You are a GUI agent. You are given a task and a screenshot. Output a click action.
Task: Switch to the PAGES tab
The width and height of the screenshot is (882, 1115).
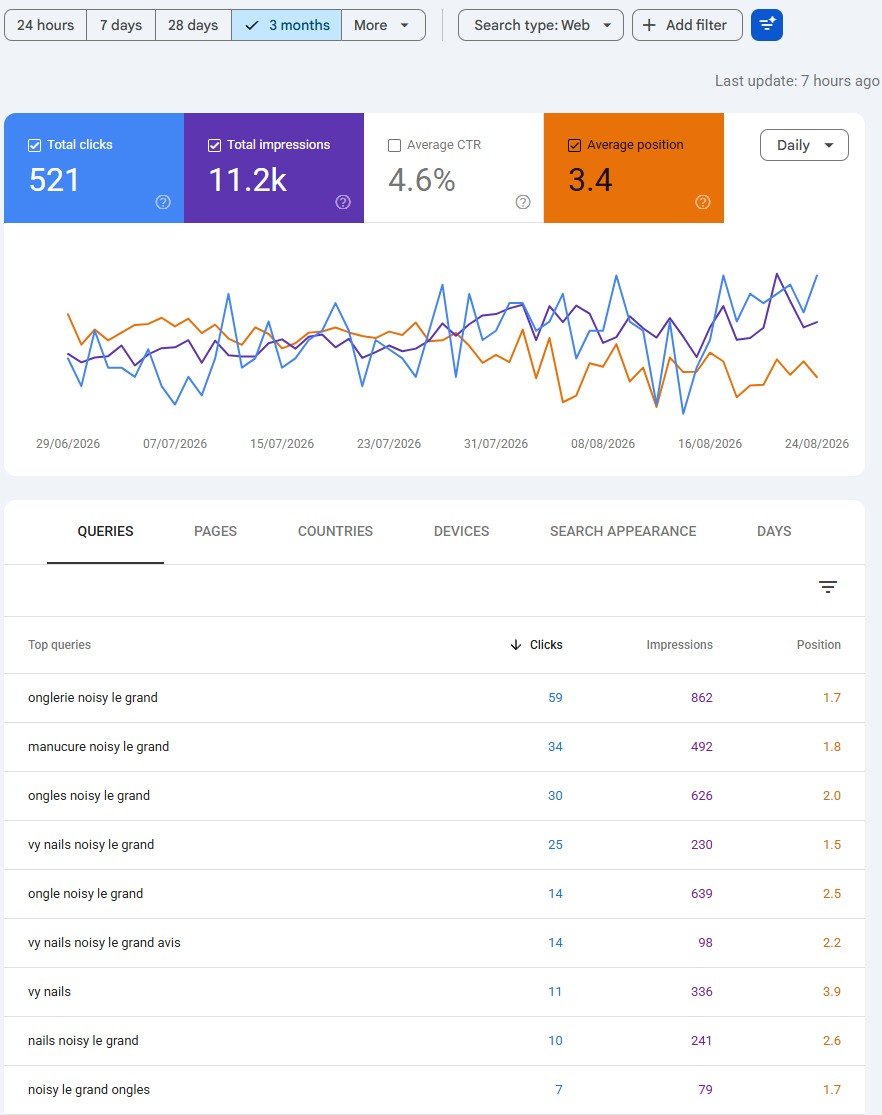tap(216, 531)
